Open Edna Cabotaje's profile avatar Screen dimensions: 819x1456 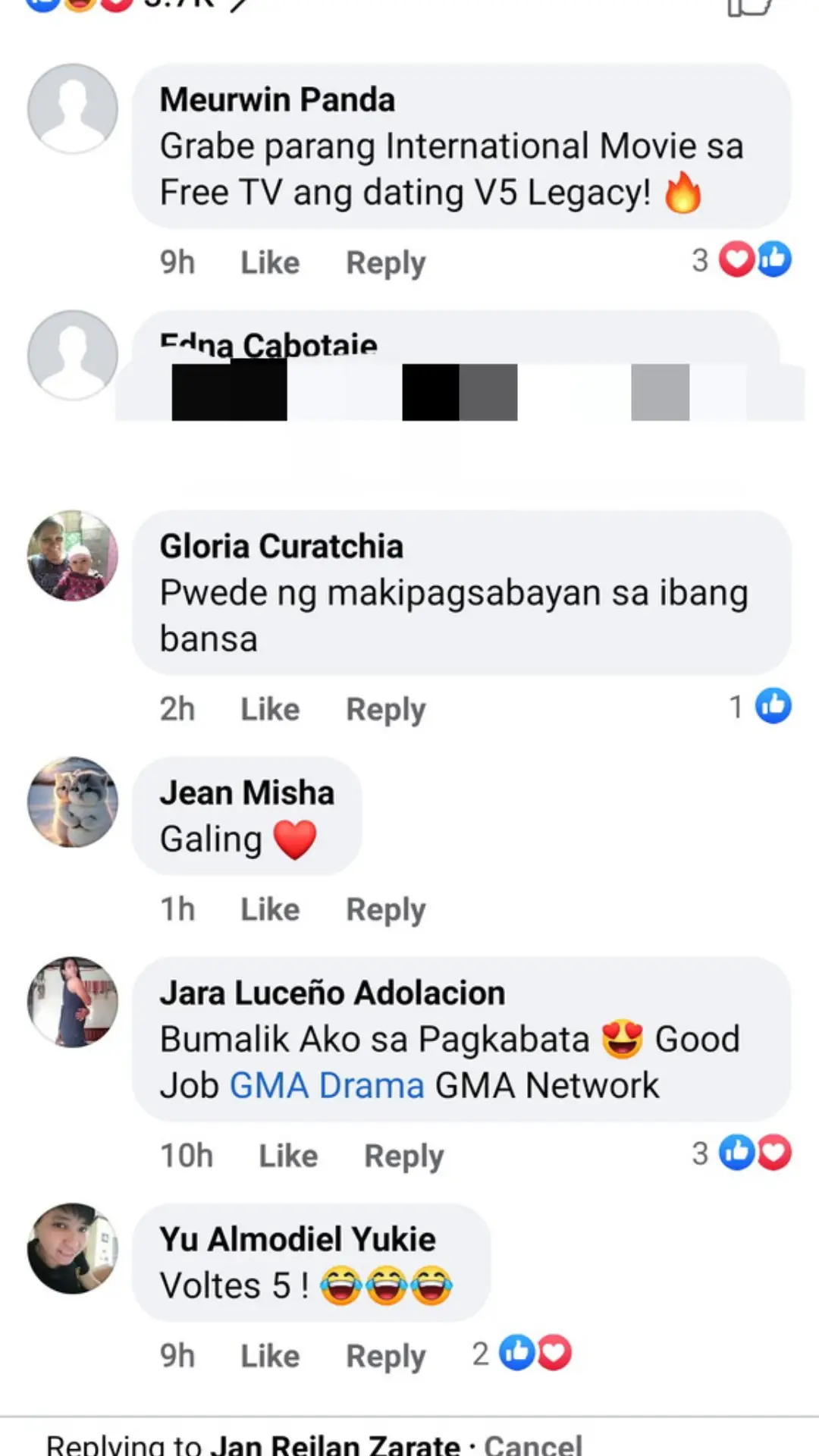(x=73, y=355)
